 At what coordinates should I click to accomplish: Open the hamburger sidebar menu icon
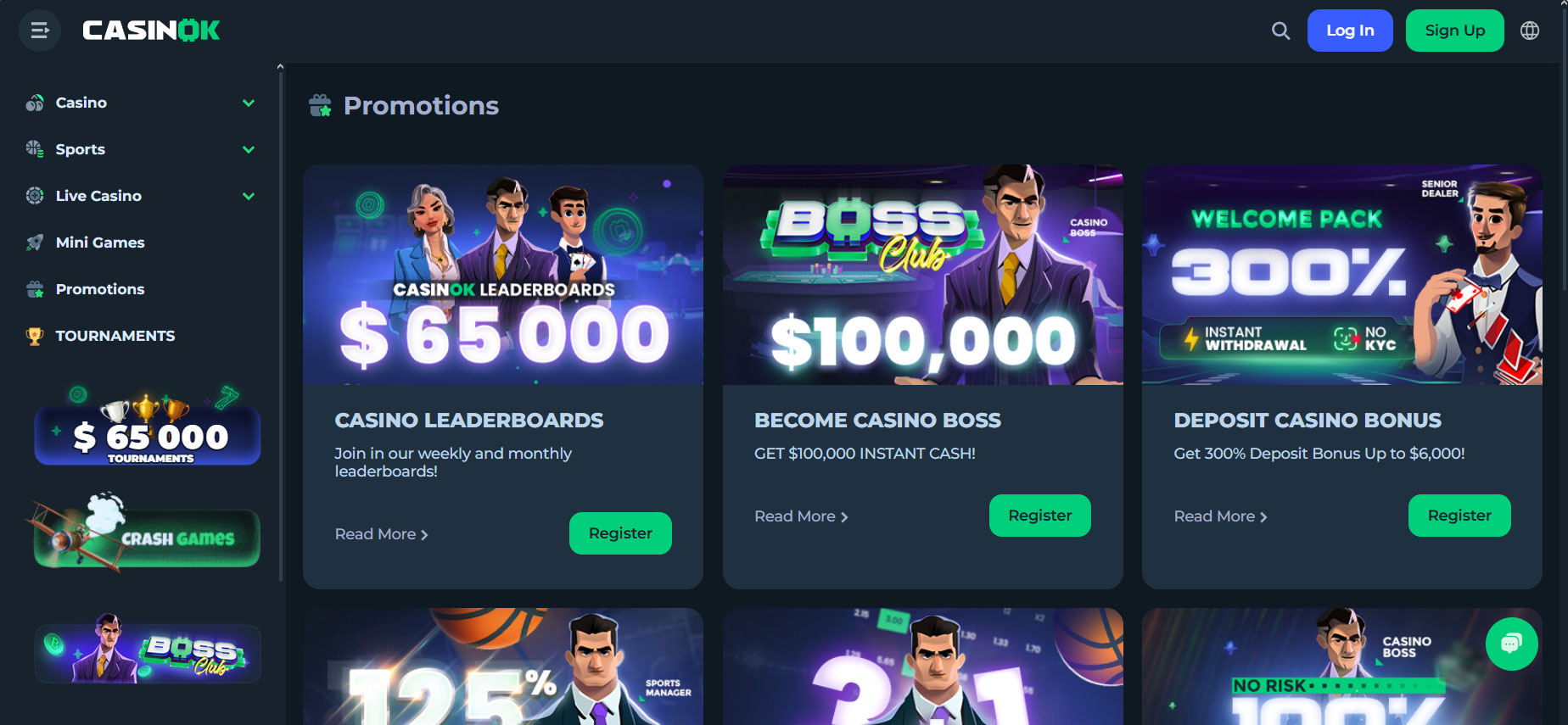[40, 31]
